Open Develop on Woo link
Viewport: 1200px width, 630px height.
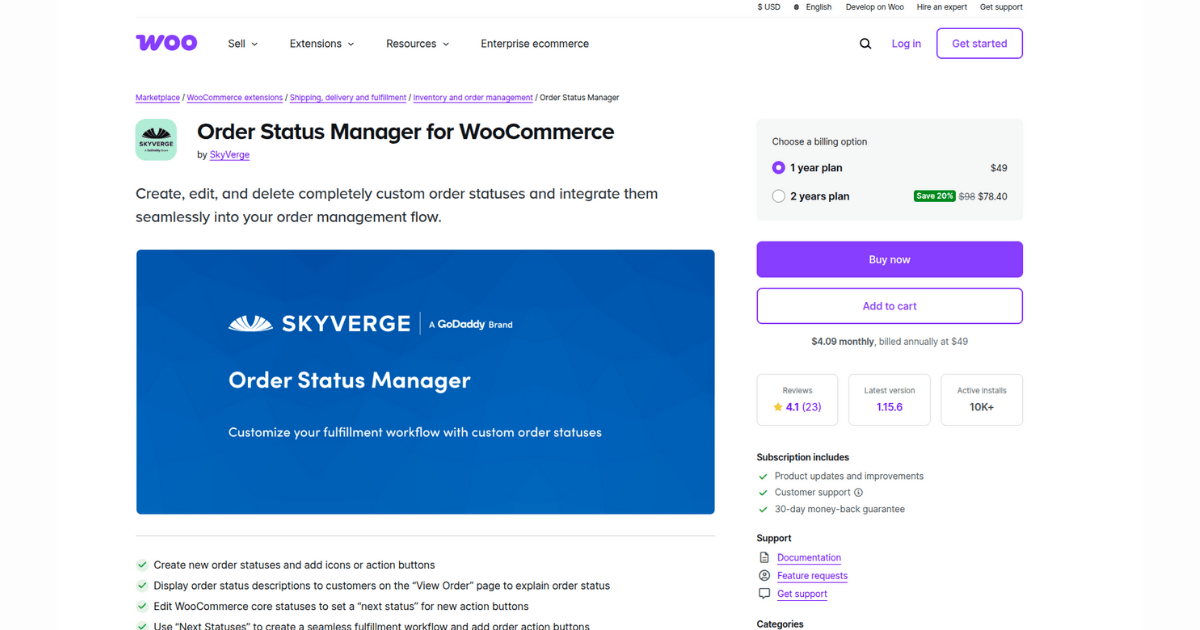point(875,7)
